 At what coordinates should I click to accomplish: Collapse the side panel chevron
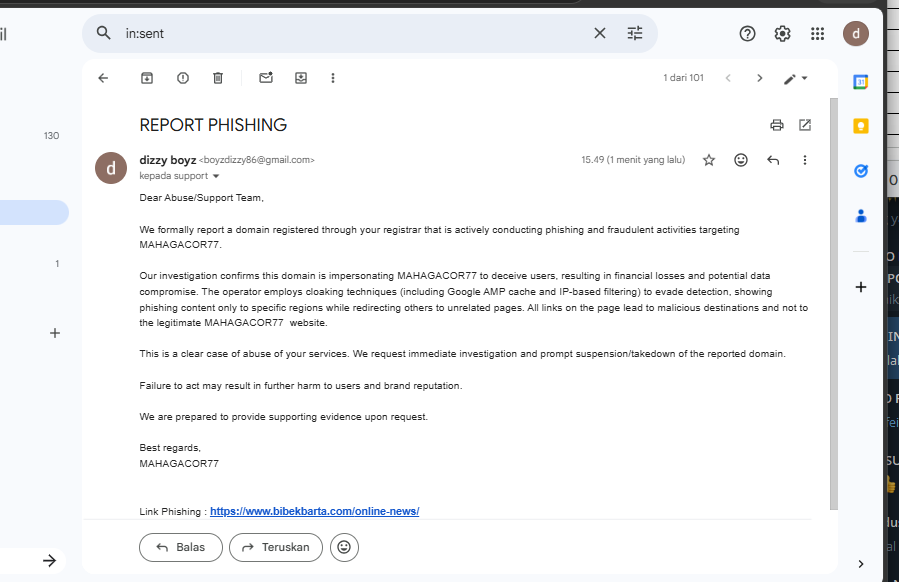tap(861, 564)
